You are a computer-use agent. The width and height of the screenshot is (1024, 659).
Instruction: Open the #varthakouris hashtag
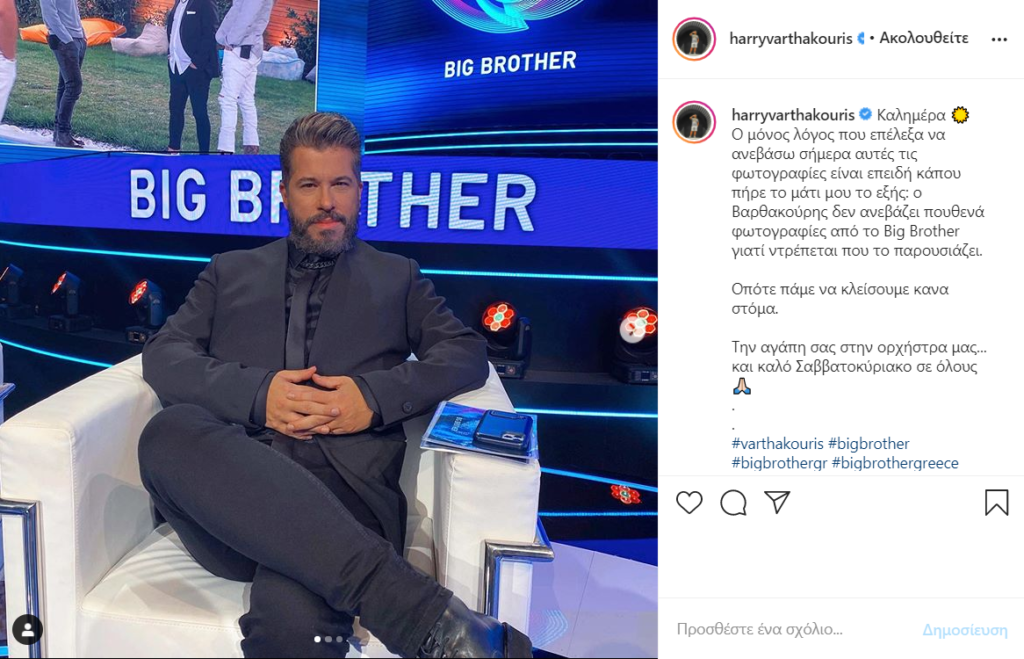click(778, 443)
